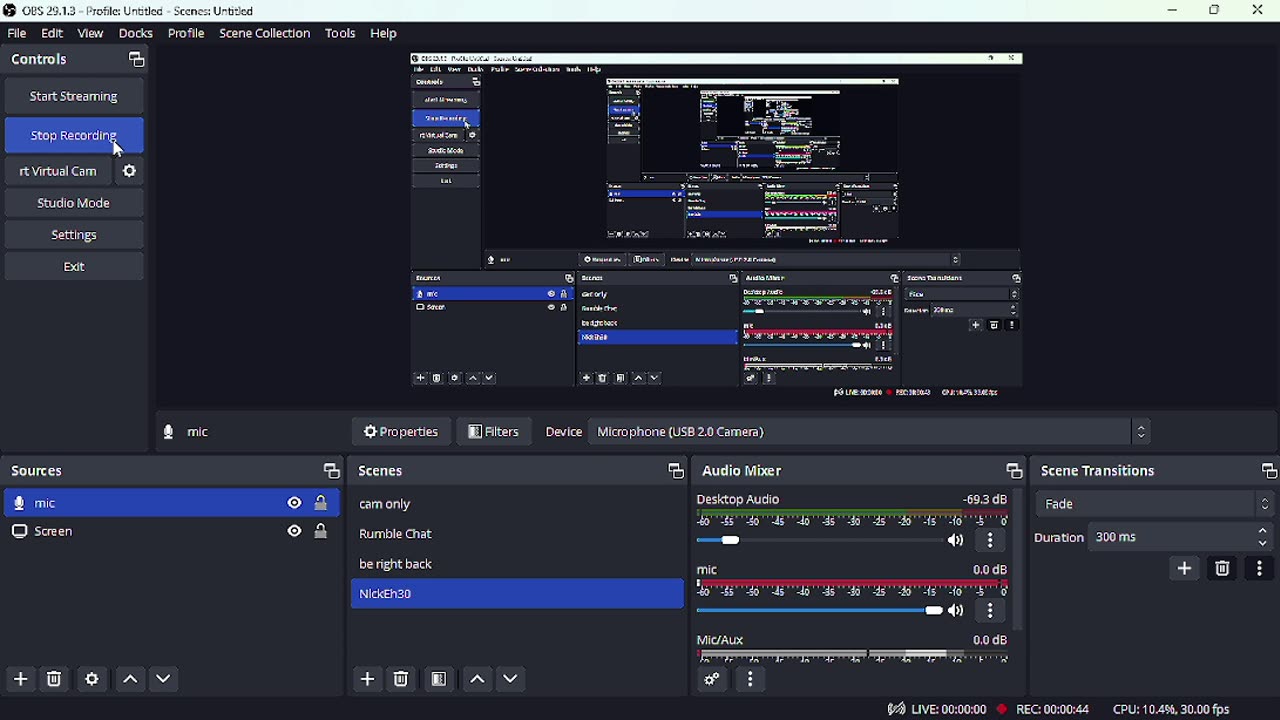
Task: Click the REC 00:00:44 status indicator
Action: click(1043, 710)
